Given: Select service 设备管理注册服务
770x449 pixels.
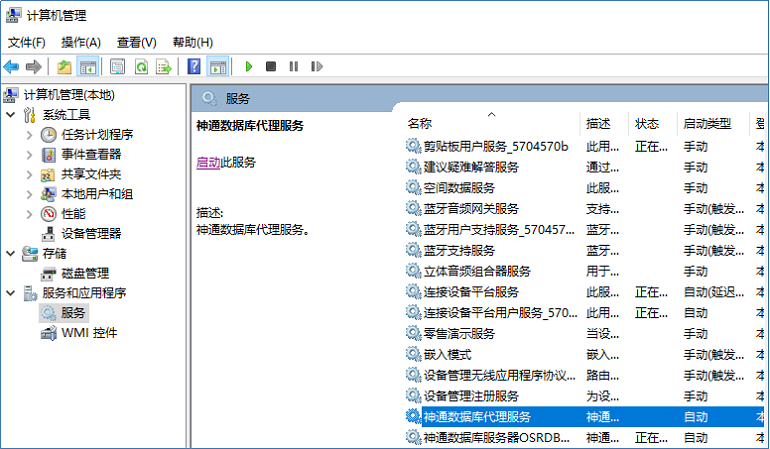Looking at the screenshot, I should coord(471,396).
